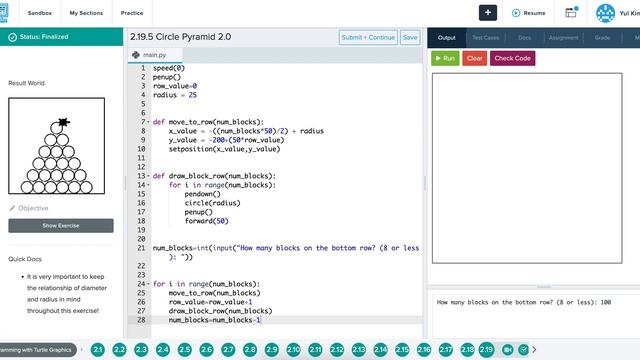Collapse the fold arrow at line 14
The height and width of the screenshot is (360, 640).
(x=148, y=185)
